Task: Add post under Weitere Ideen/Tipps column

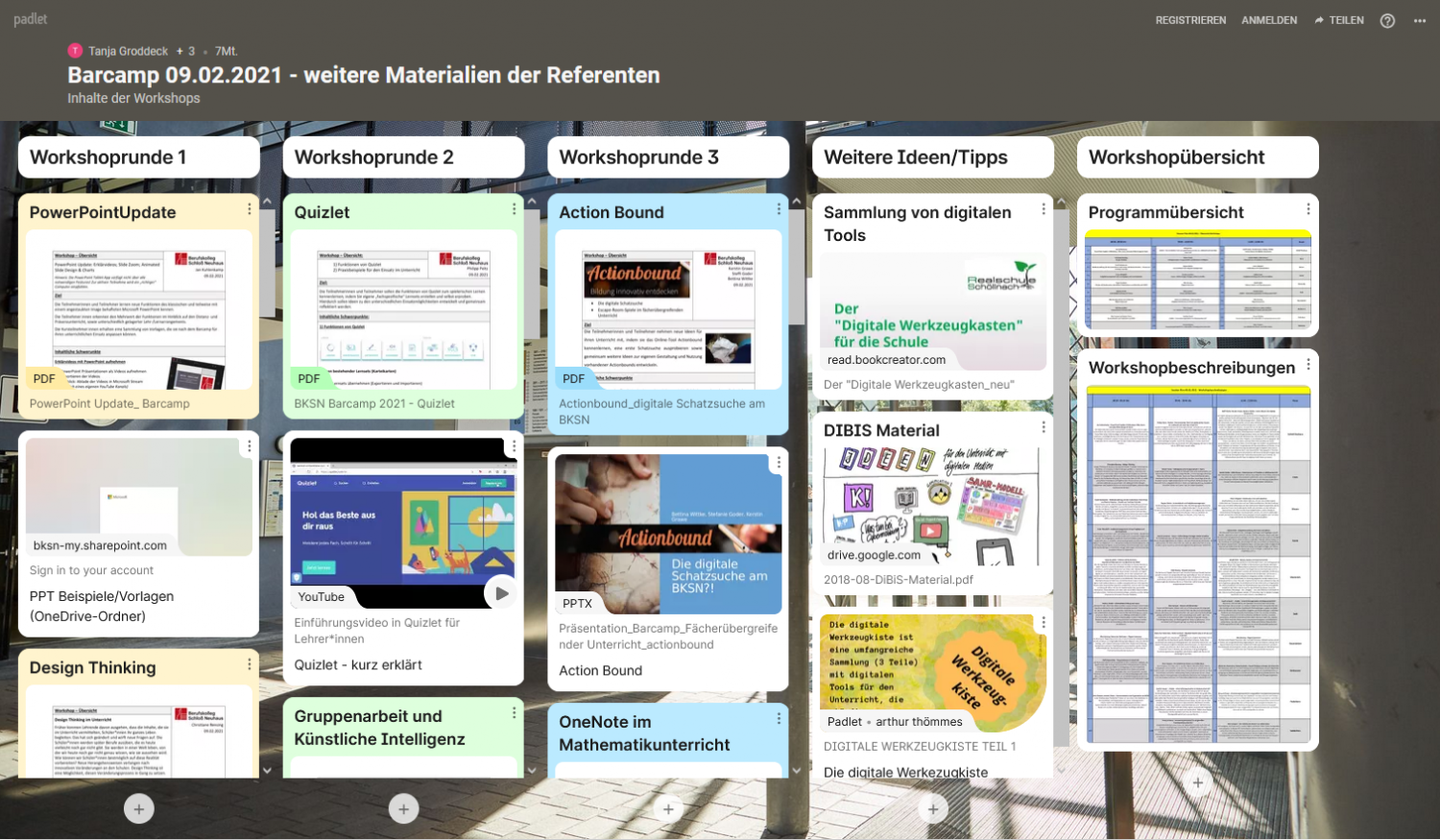Action: tap(933, 809)
